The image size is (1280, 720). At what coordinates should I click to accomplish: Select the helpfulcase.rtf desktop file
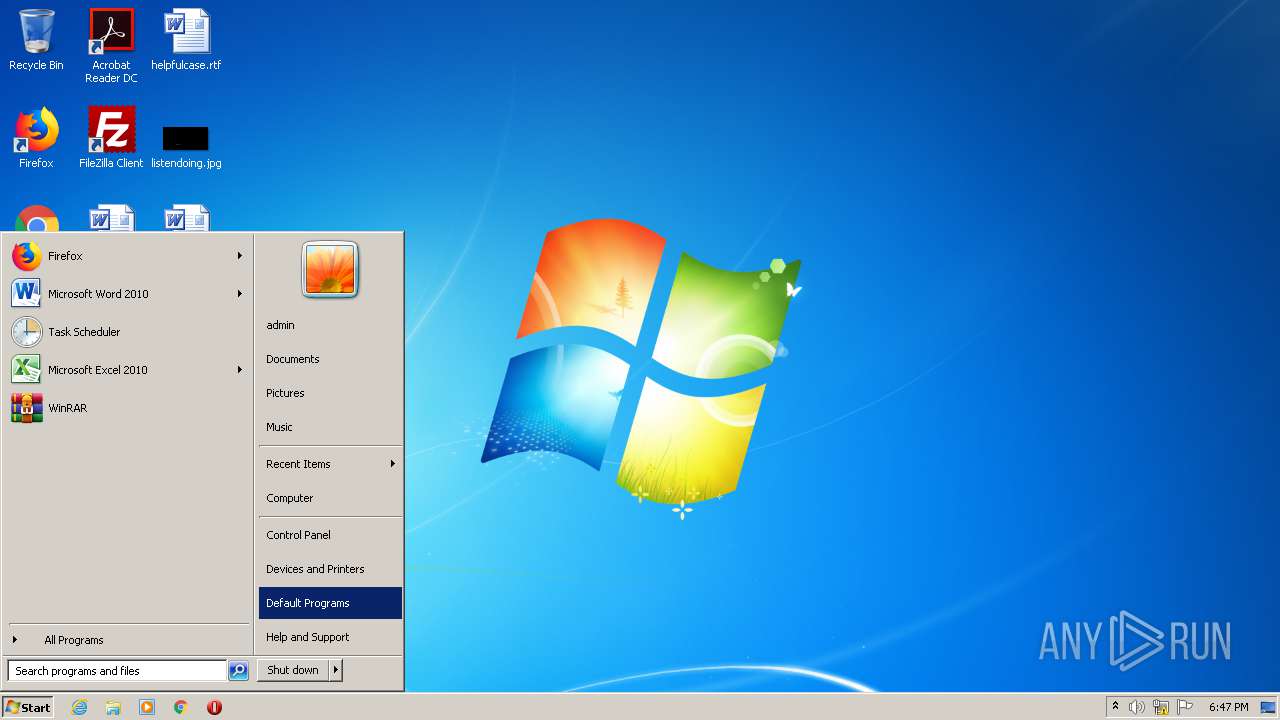coord(186,40)
